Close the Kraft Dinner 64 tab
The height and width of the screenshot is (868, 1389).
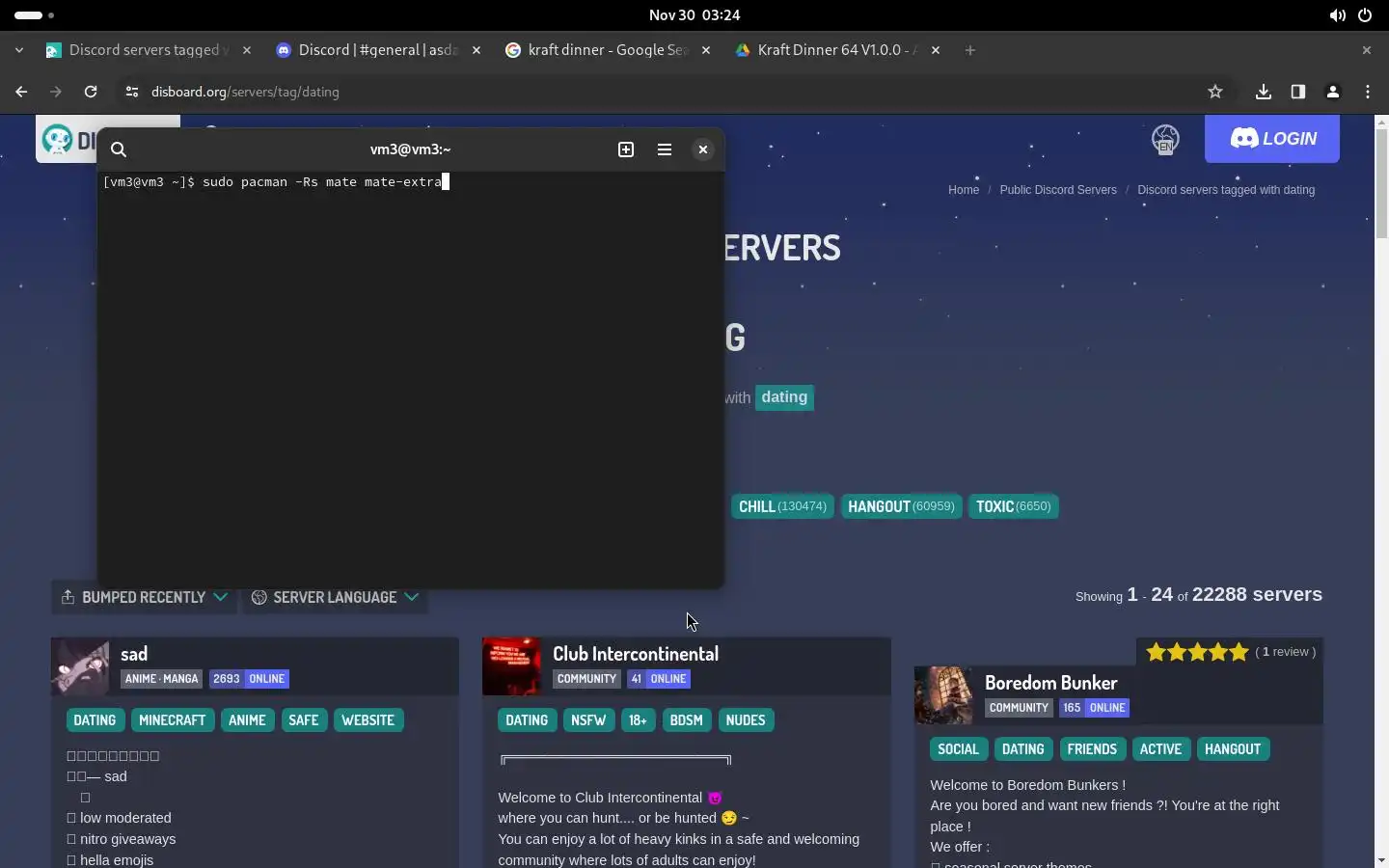point(936,50)
